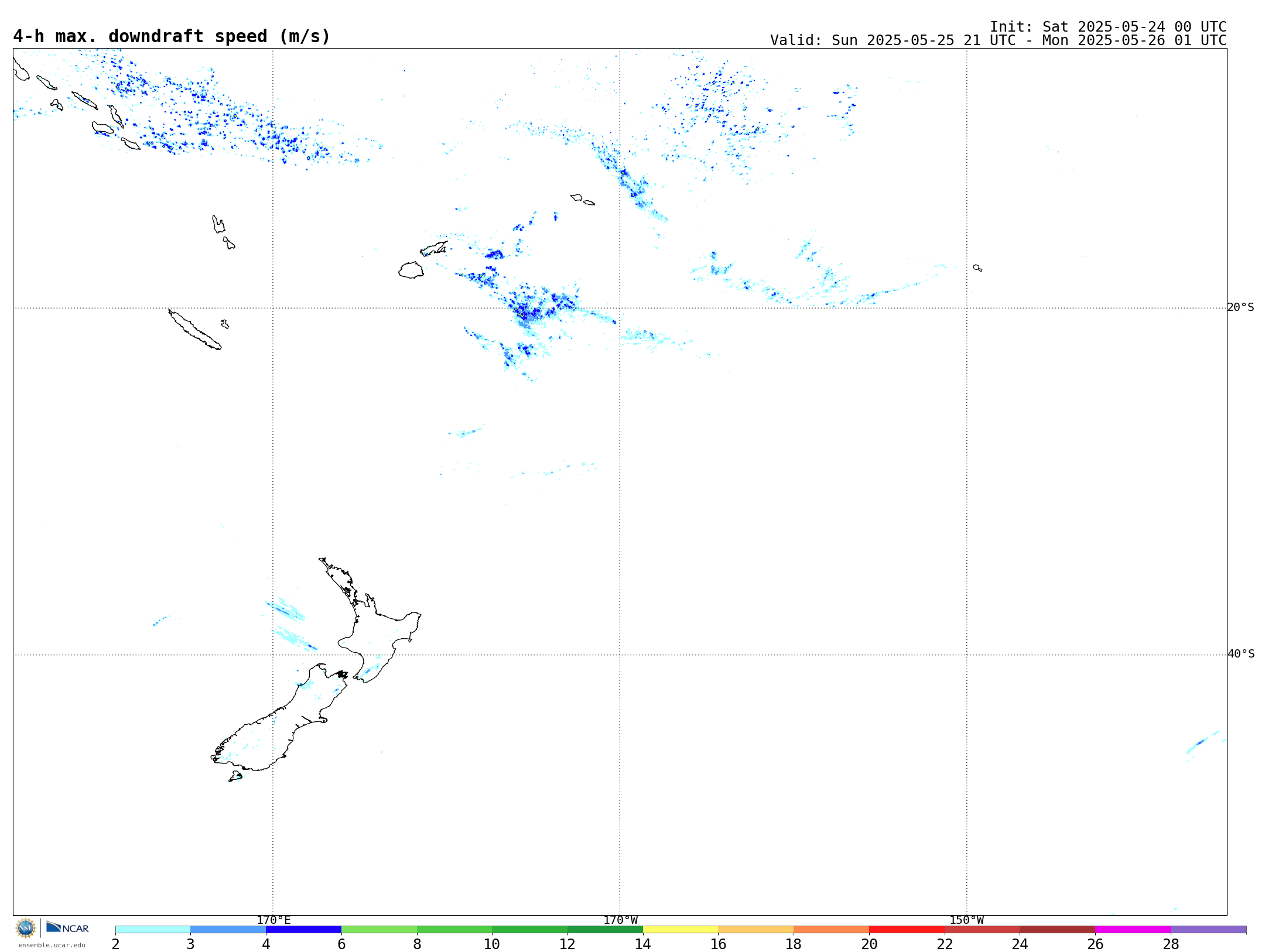Click the colorbar tick label 20
This screenshot has height=952, width=1265.
[869, 944]
